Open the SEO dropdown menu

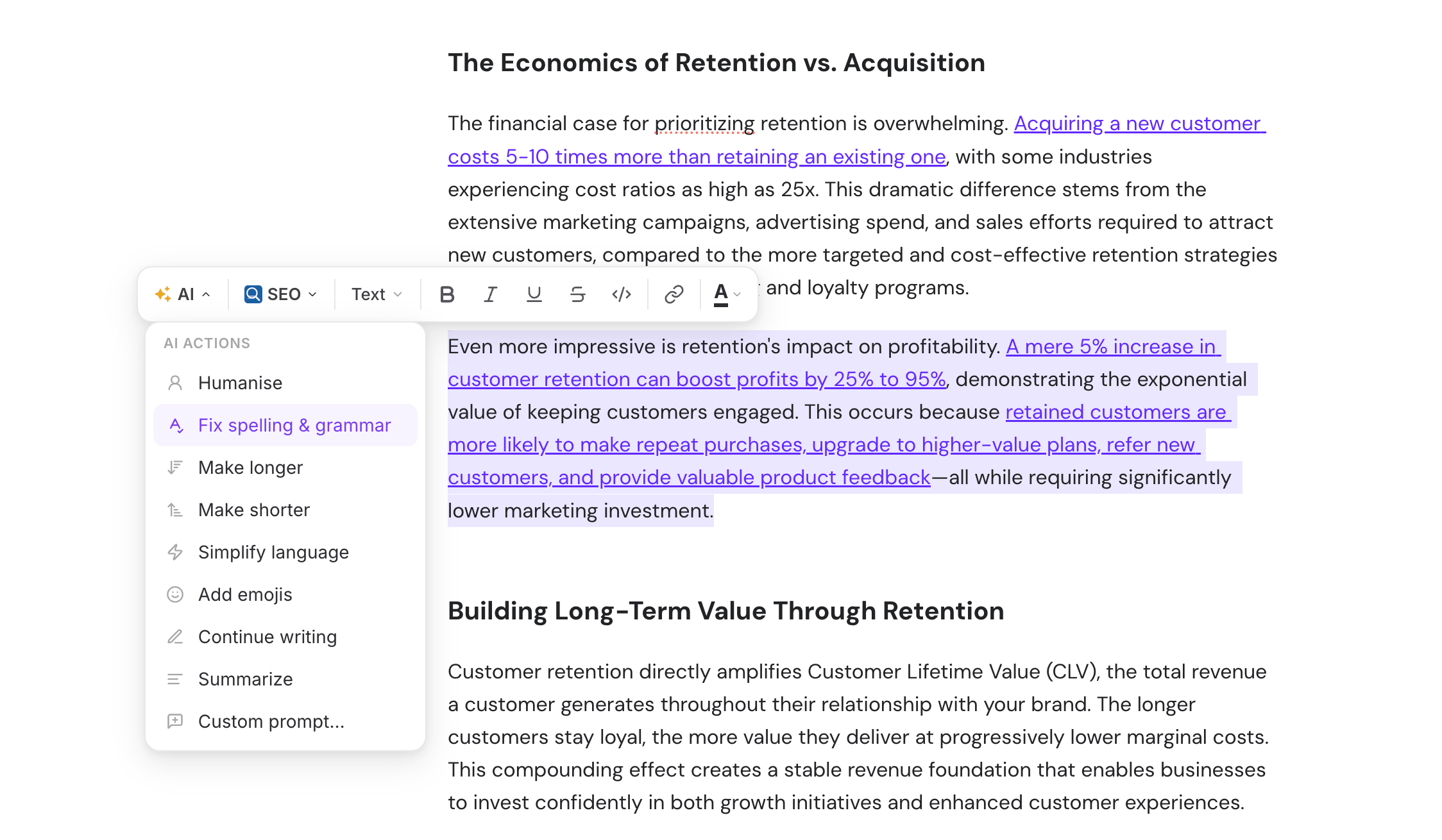click(x=281, y=294)
